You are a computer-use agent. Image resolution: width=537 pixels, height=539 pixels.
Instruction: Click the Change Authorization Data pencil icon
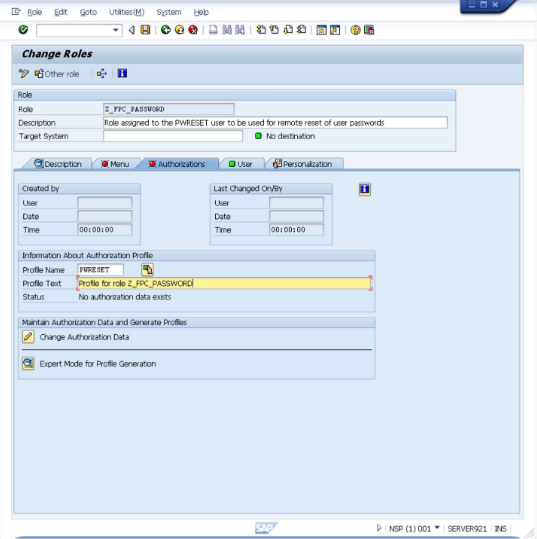point(28,337)
